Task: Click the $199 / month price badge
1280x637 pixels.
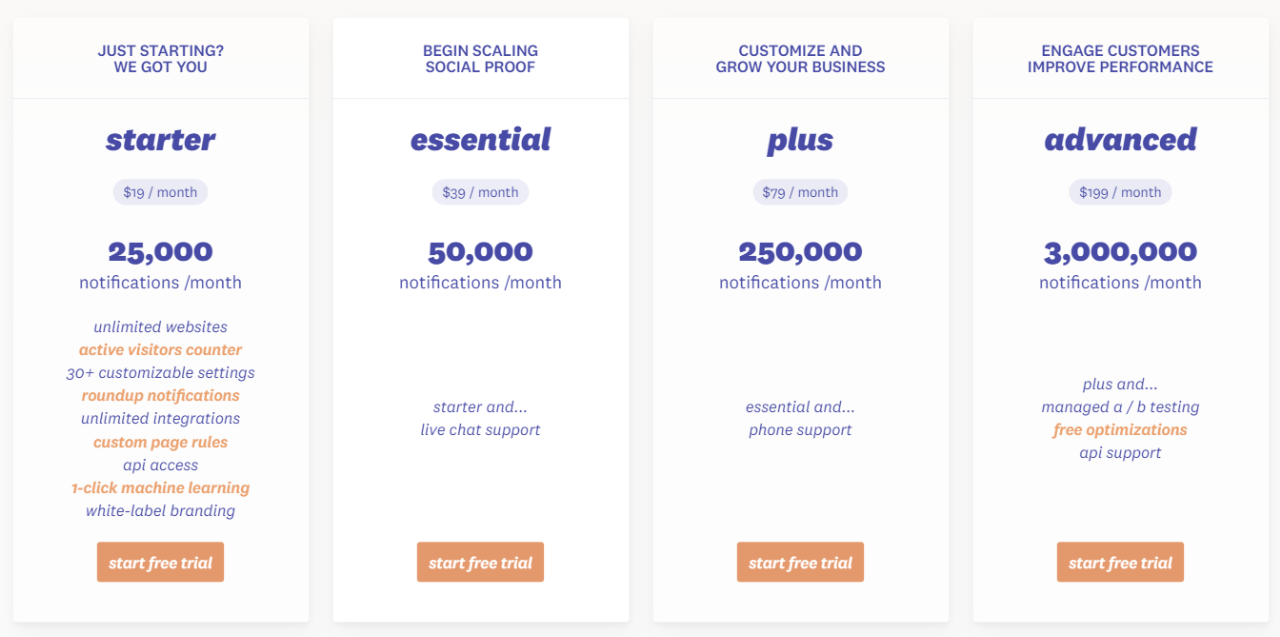Action: click(x=1120, y=191)
